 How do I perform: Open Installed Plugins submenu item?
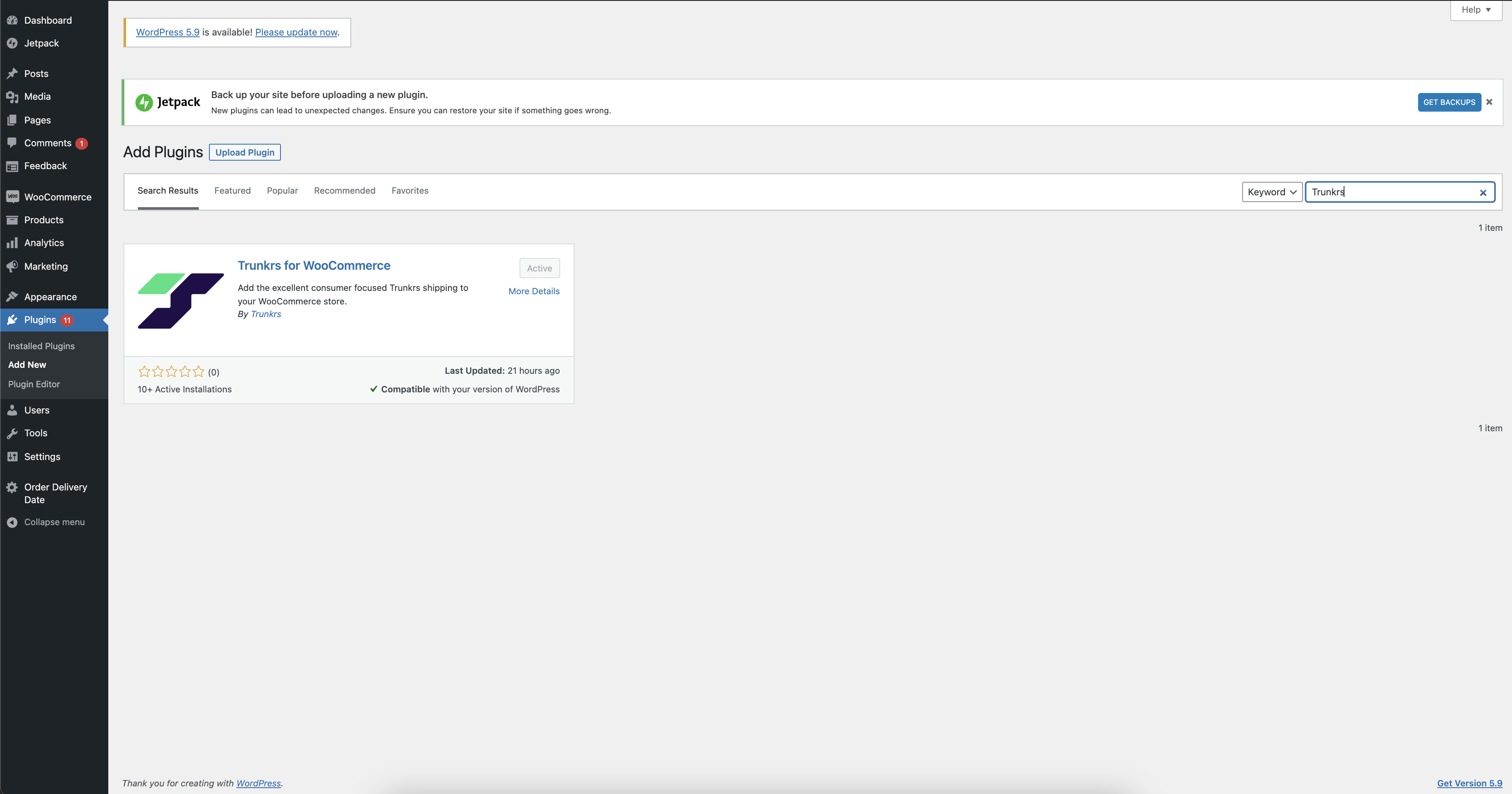42,346
